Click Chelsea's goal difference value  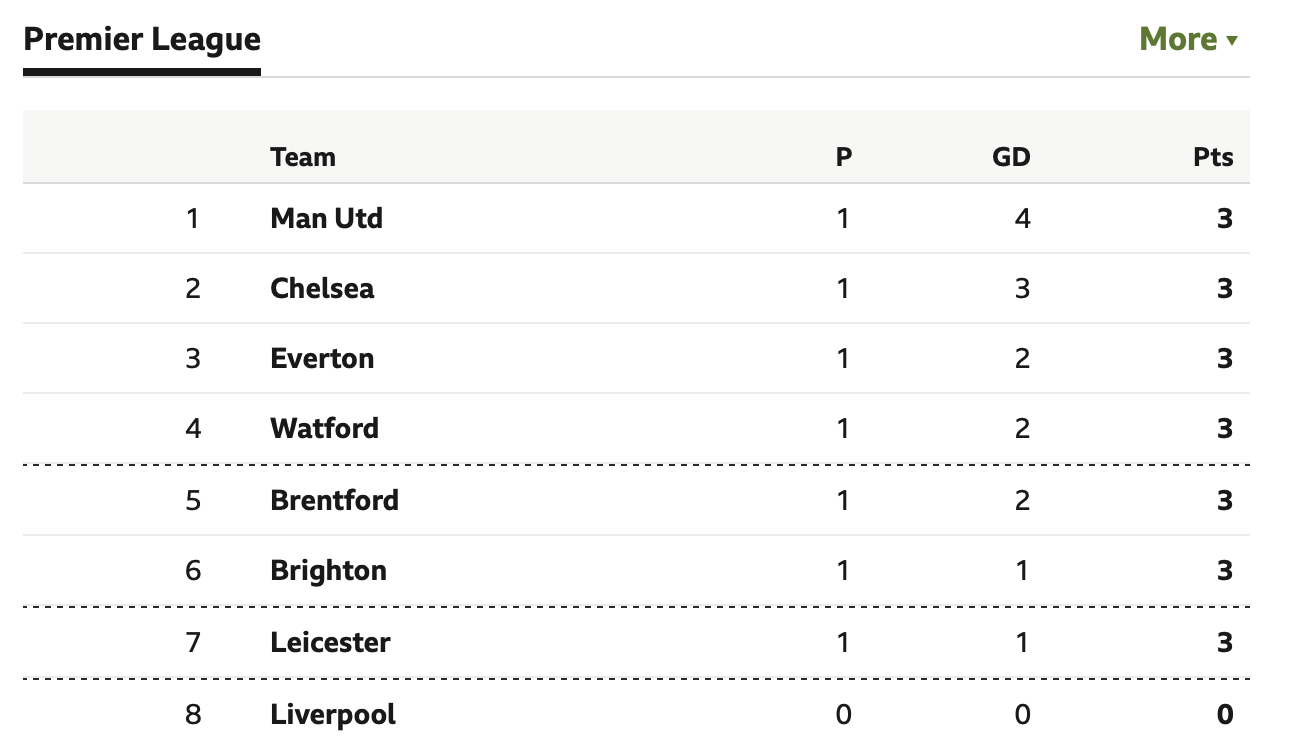point(1022,288)
